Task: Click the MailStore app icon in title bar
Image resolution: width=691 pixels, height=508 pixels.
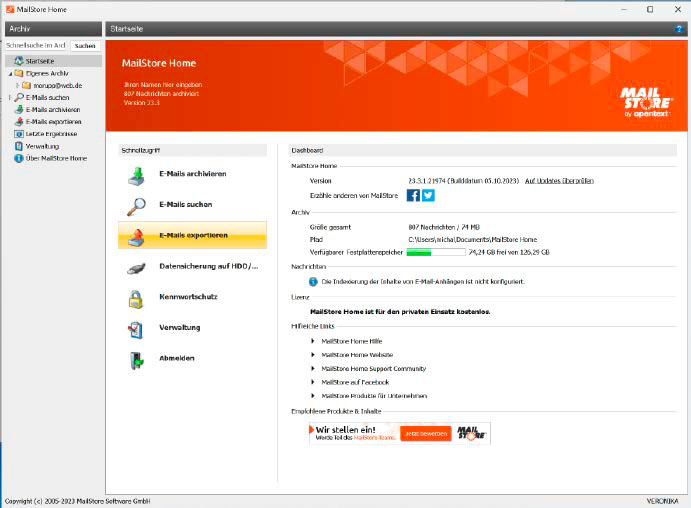Action: click(10, 9)
